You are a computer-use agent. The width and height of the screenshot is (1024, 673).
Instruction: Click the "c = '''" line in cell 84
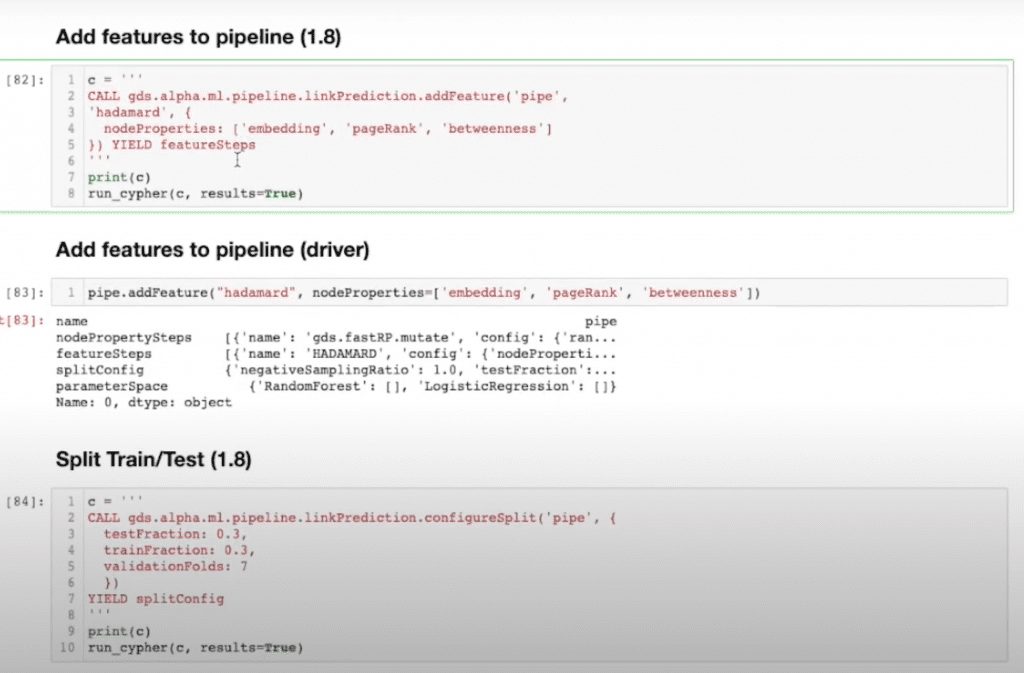click(115, 501)
